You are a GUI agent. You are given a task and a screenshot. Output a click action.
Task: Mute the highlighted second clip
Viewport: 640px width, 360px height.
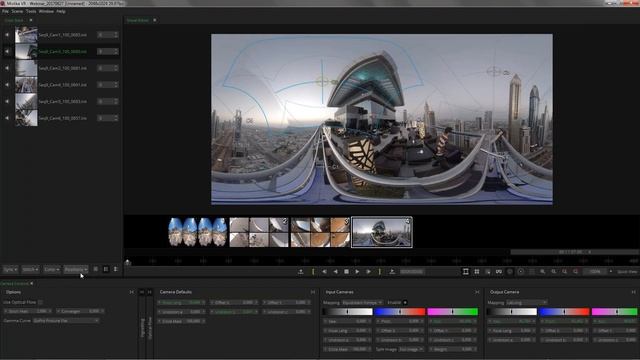coord(7,51)
